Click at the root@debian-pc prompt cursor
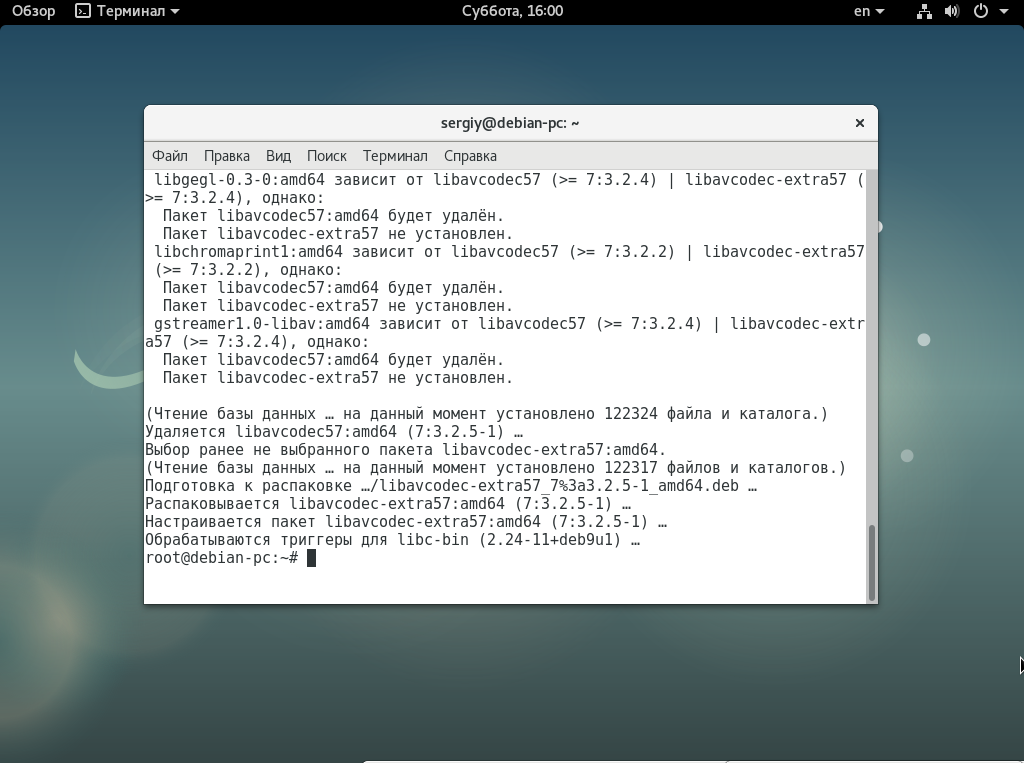The image size is (1024, 763). (311, 558)
